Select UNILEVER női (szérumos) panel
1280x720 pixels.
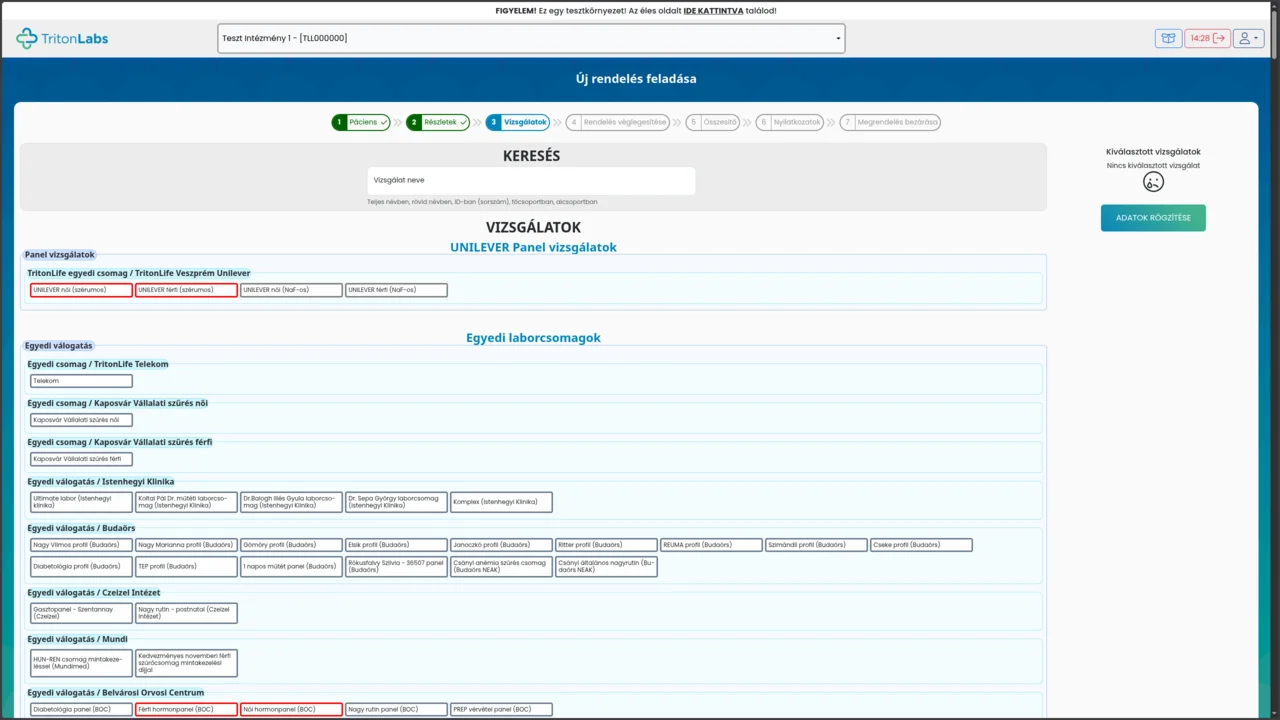click(x=81, y=290)
